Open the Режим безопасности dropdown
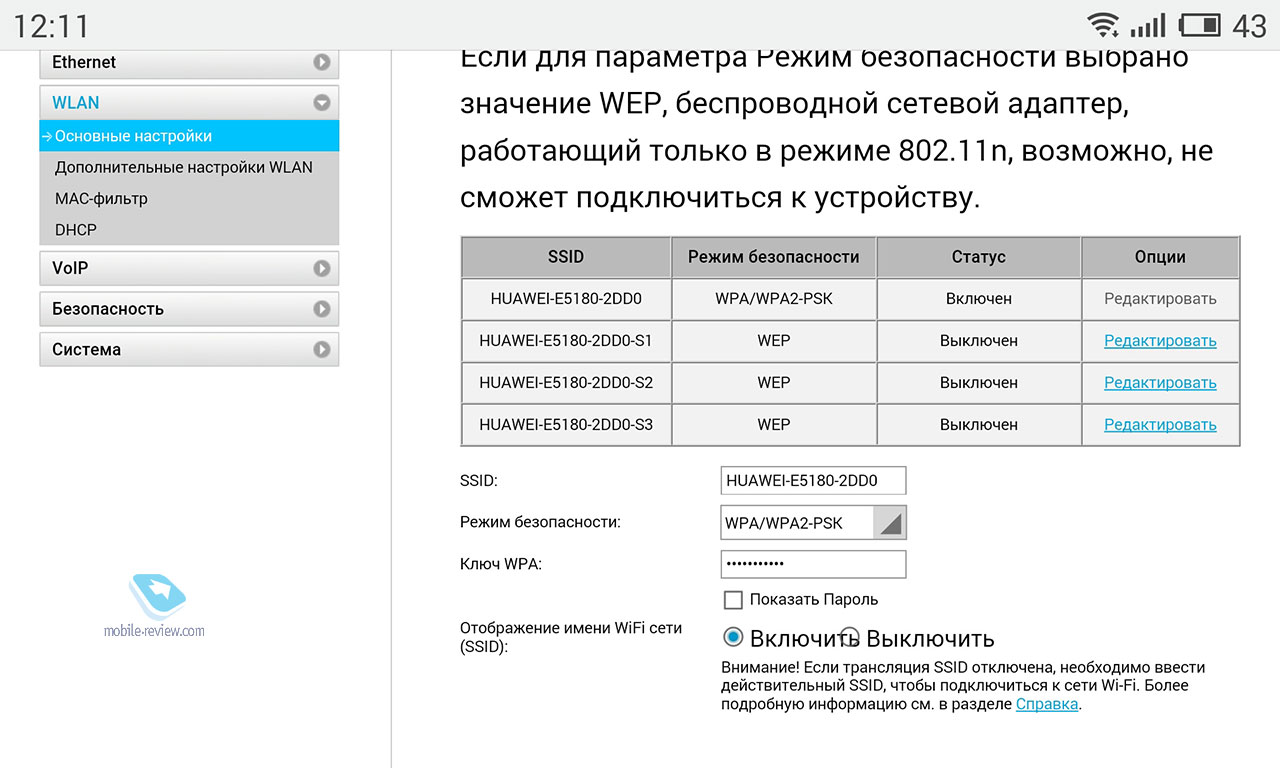This screenshot has height=768, width=1280. 813,522
